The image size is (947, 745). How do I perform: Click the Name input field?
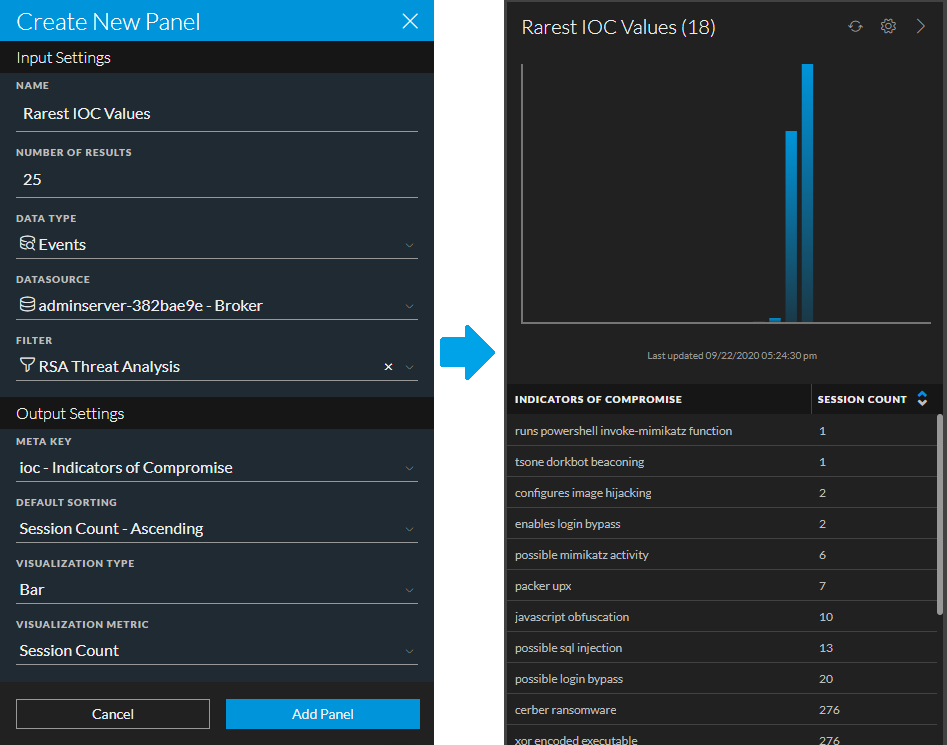[217, 114]
